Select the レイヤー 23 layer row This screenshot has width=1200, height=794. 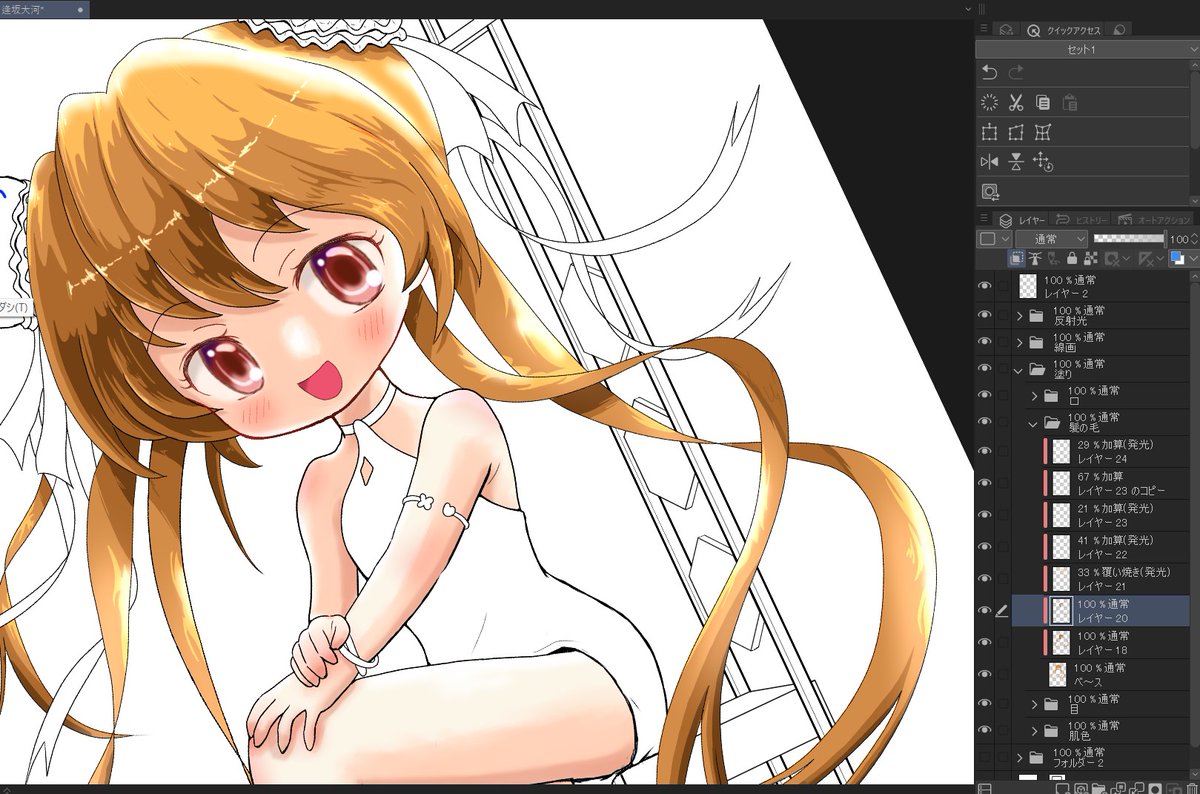point(1100,514)
